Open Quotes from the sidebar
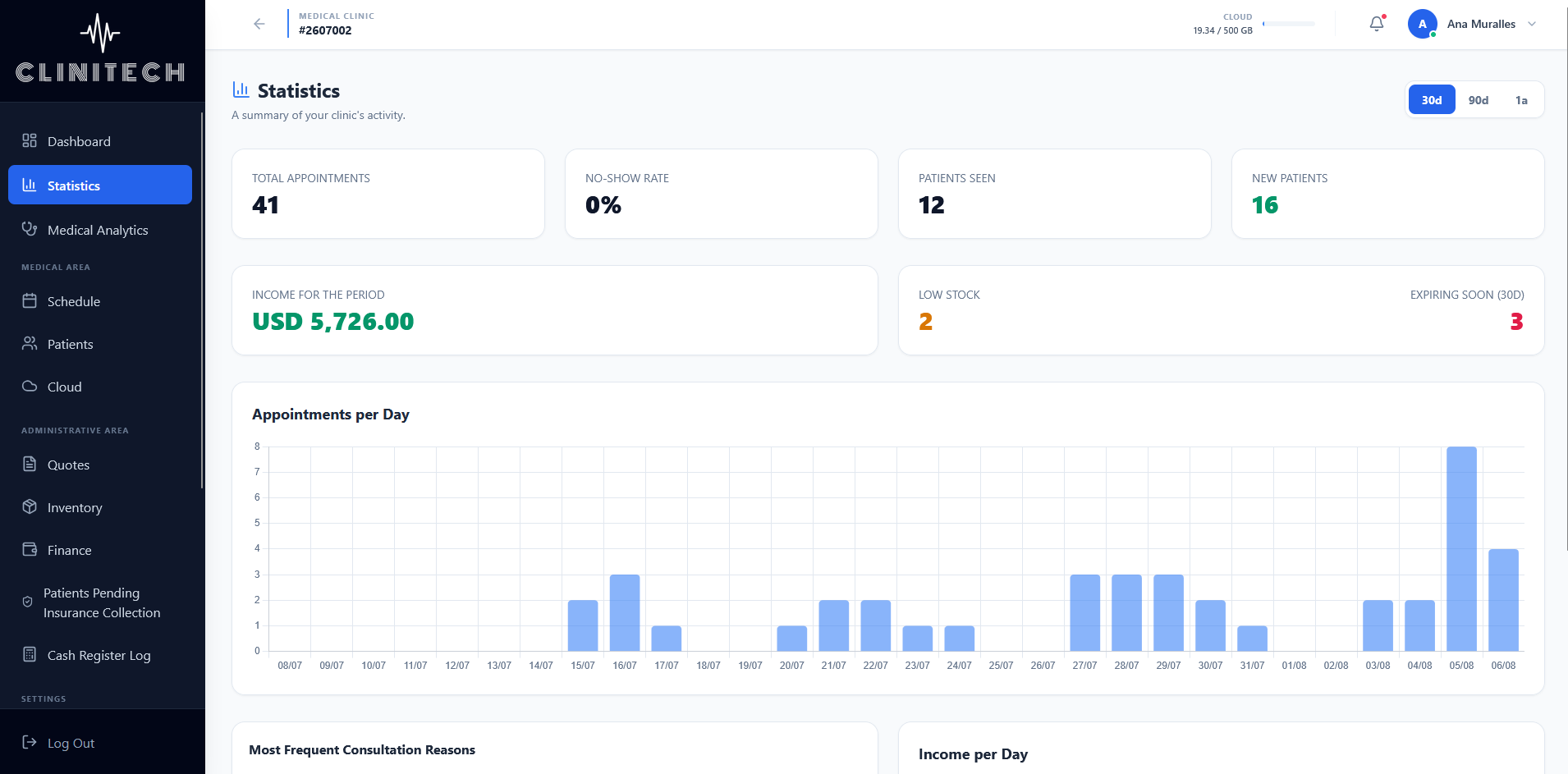This screenshot has width=1568, height=774. 100,465
